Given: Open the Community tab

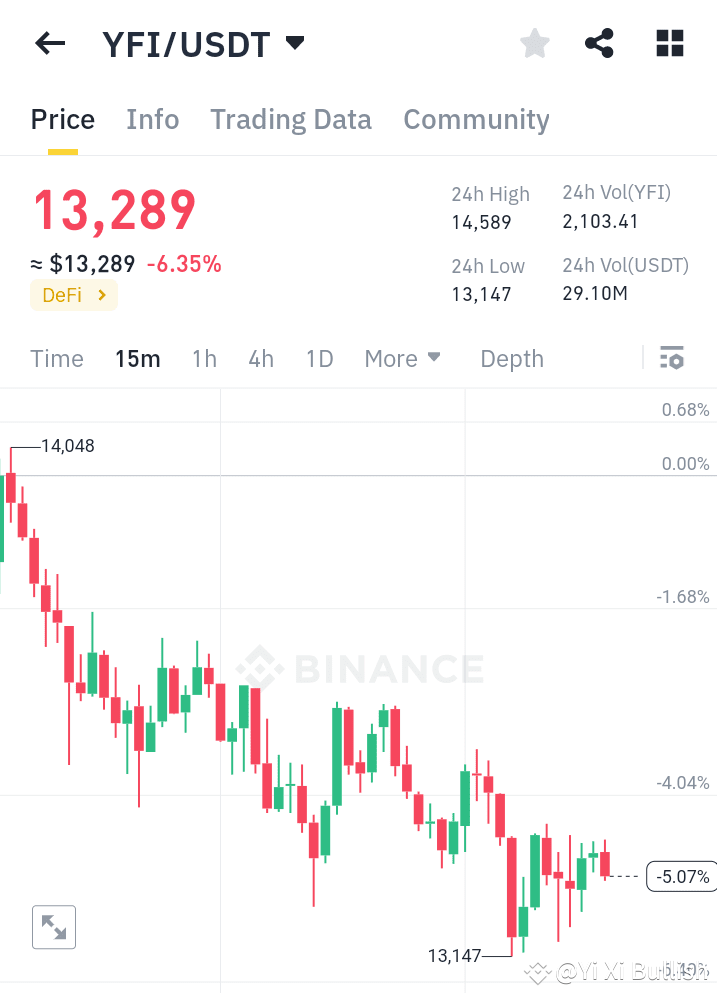Looking at the screenshot, I should [x=476, y=119].
